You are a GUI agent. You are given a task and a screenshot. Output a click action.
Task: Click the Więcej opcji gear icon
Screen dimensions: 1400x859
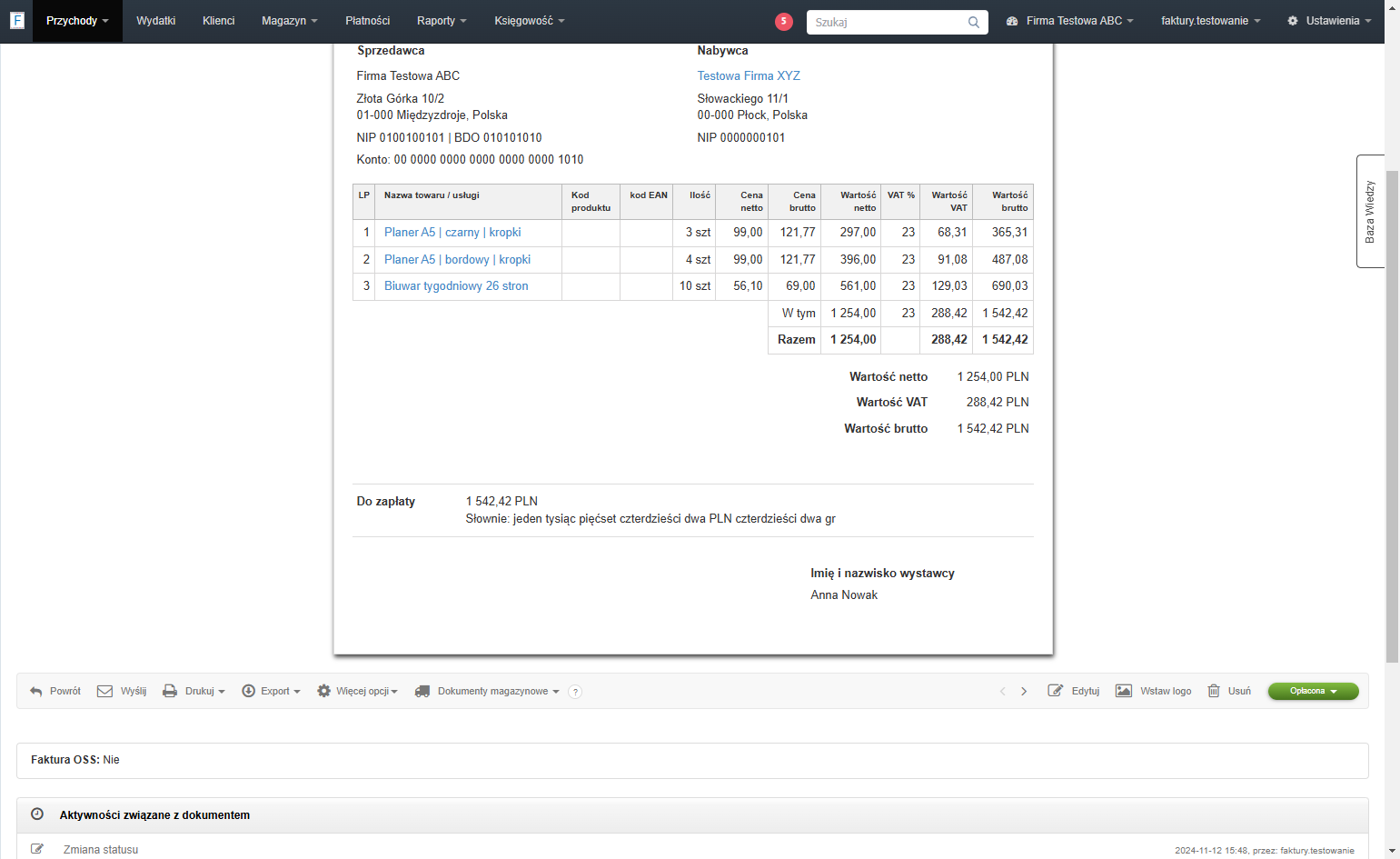click(x=323, y=691)
